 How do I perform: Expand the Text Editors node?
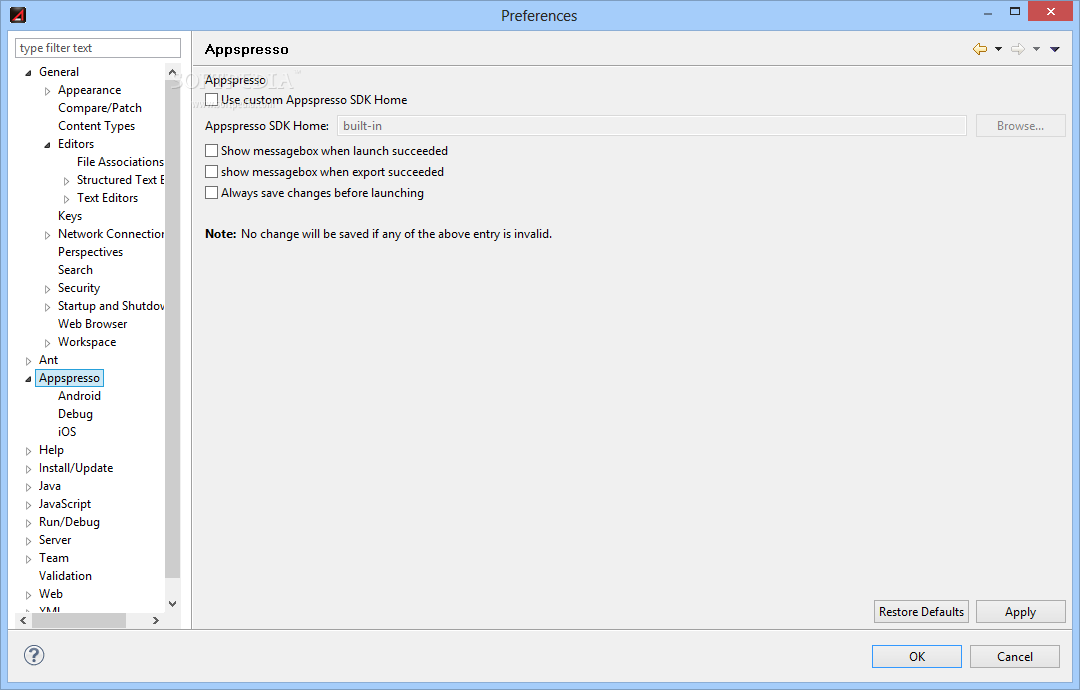coord(67,199)
